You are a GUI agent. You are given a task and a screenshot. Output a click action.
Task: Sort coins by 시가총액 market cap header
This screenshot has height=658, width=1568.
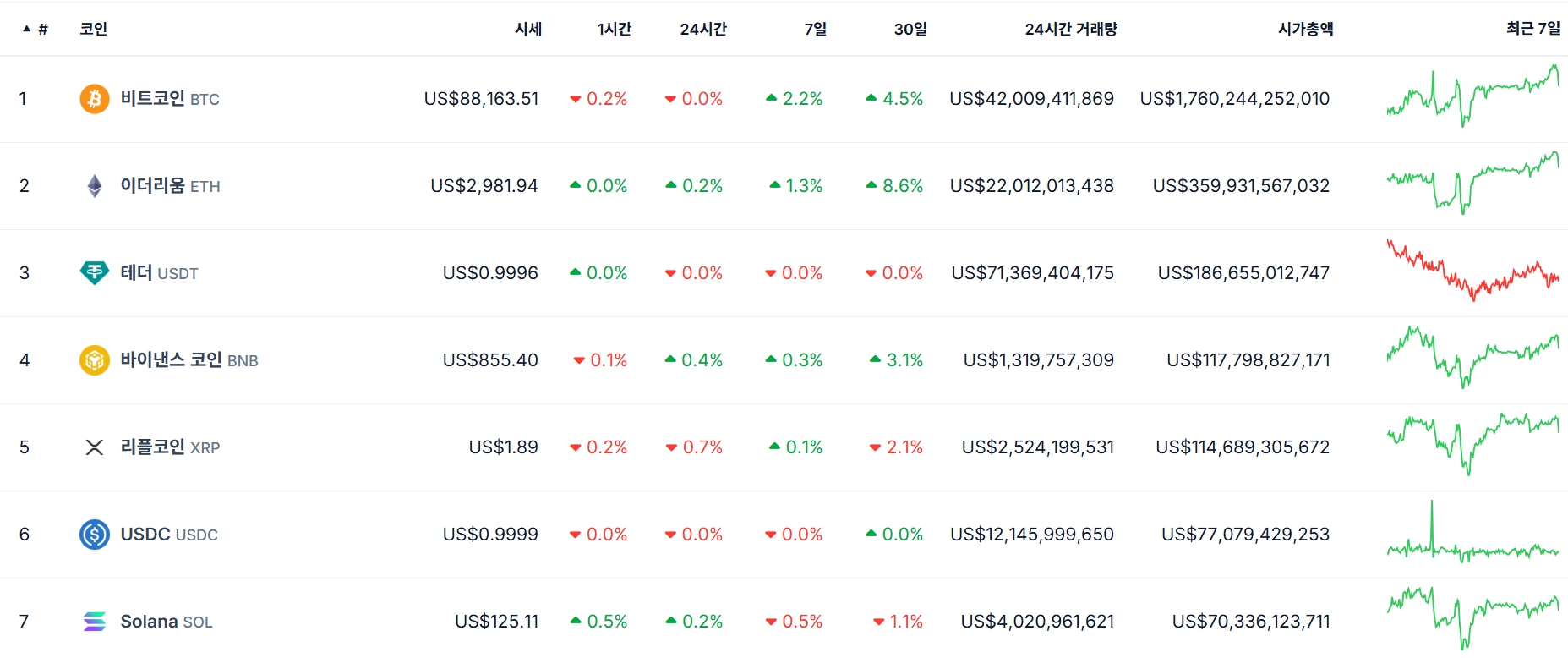click(x=1305, y=30)
